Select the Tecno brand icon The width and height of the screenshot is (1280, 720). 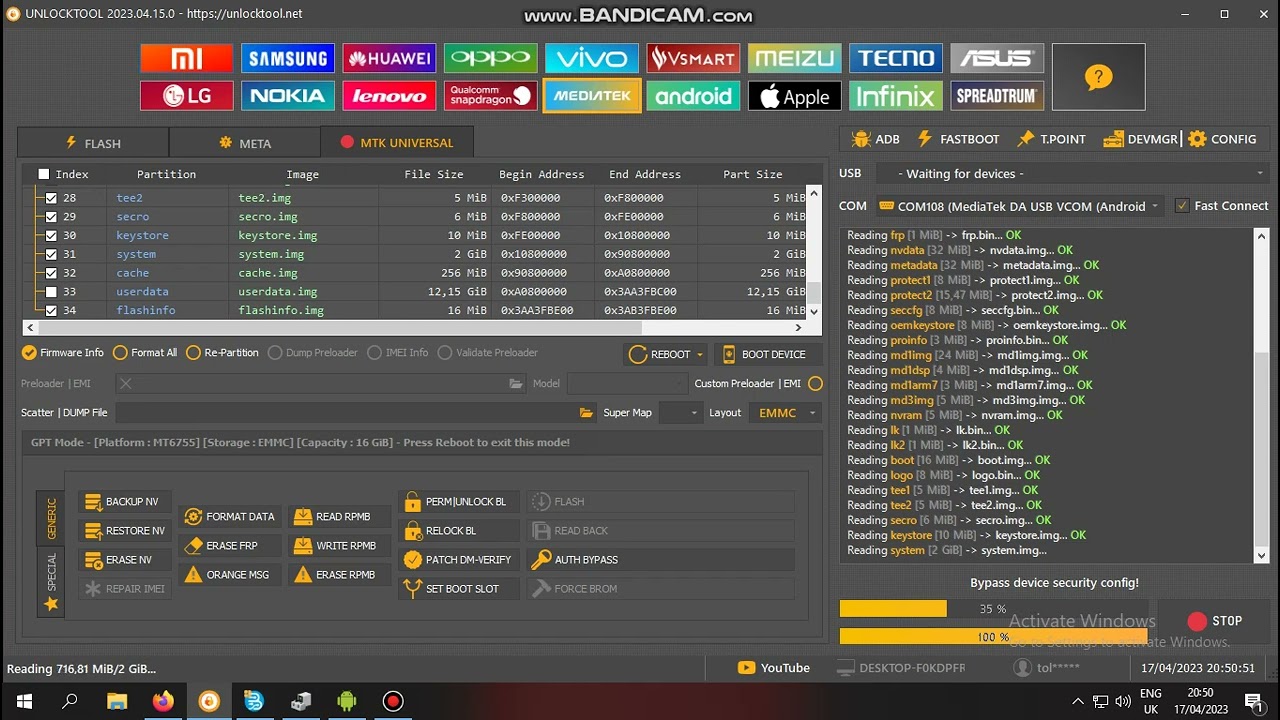[896, 58]
